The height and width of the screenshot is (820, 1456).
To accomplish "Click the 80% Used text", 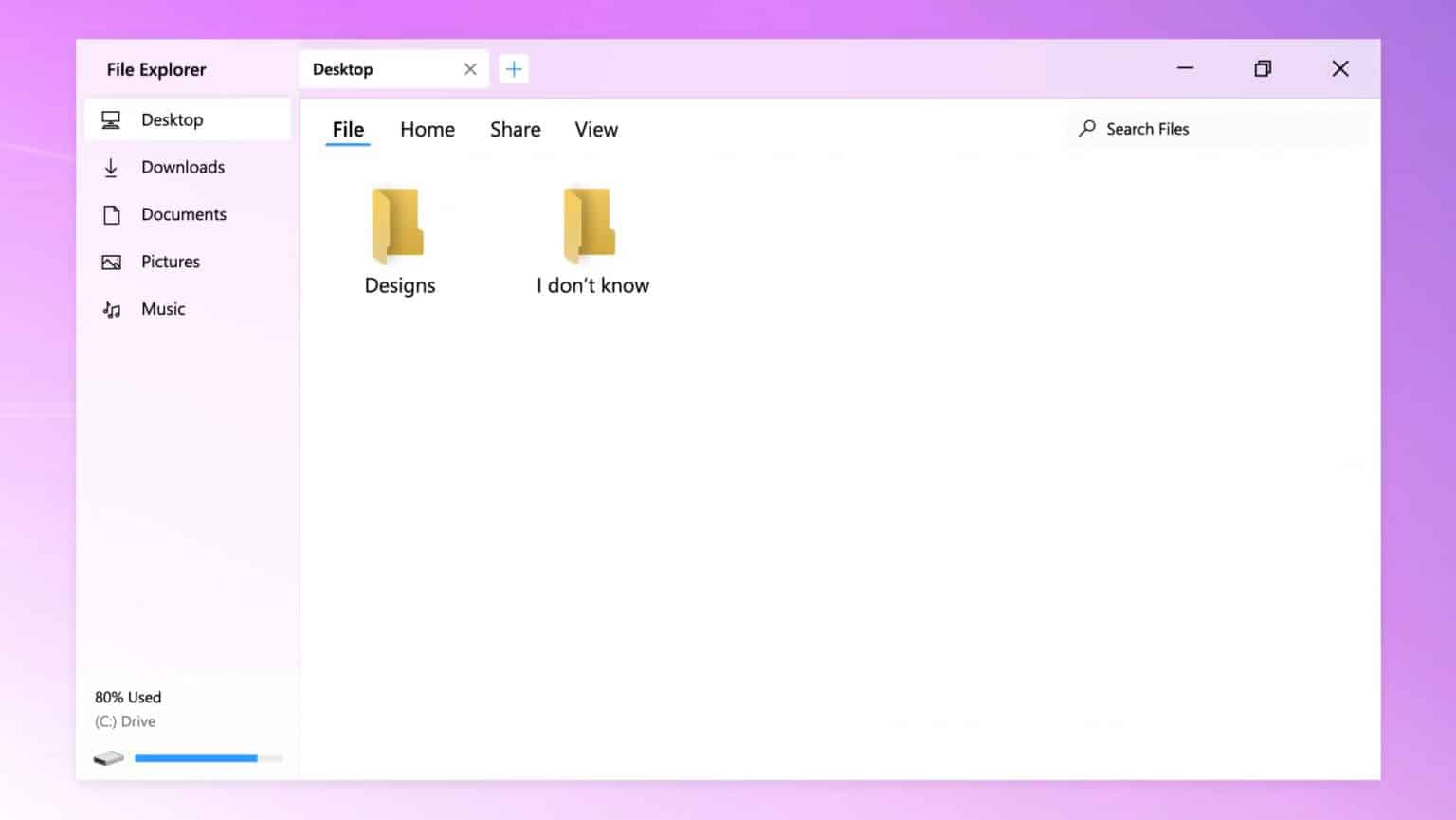I will (127, 697).
